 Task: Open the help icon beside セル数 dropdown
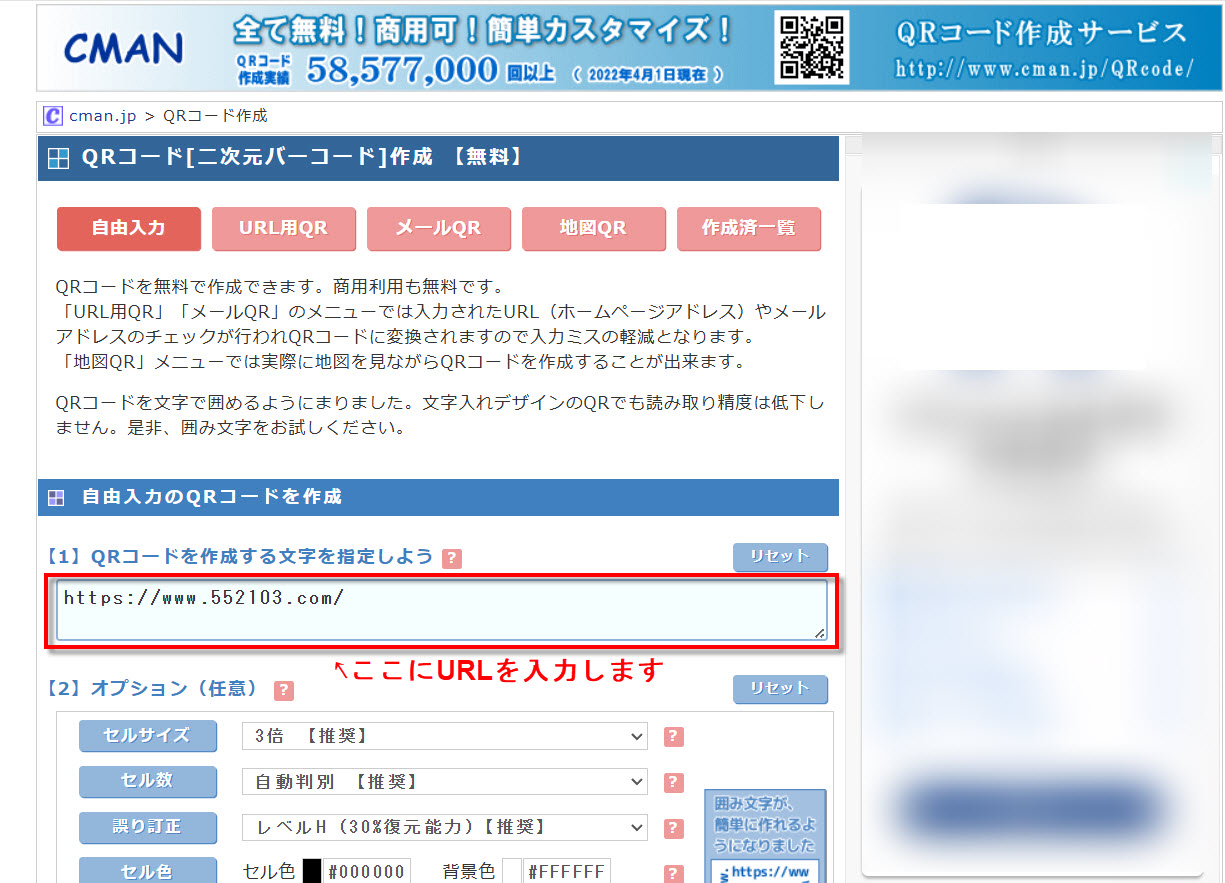point(672,782)
